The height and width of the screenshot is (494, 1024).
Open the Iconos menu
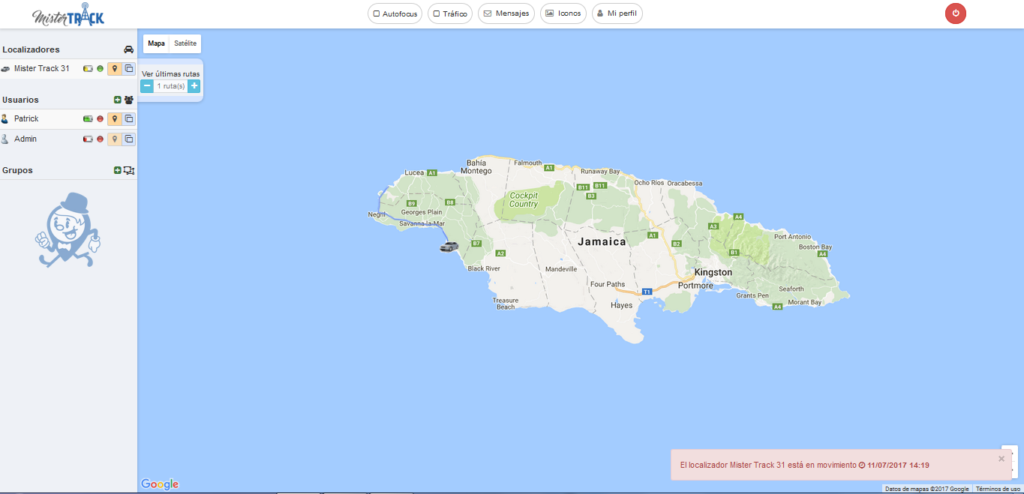click(563, 14)
